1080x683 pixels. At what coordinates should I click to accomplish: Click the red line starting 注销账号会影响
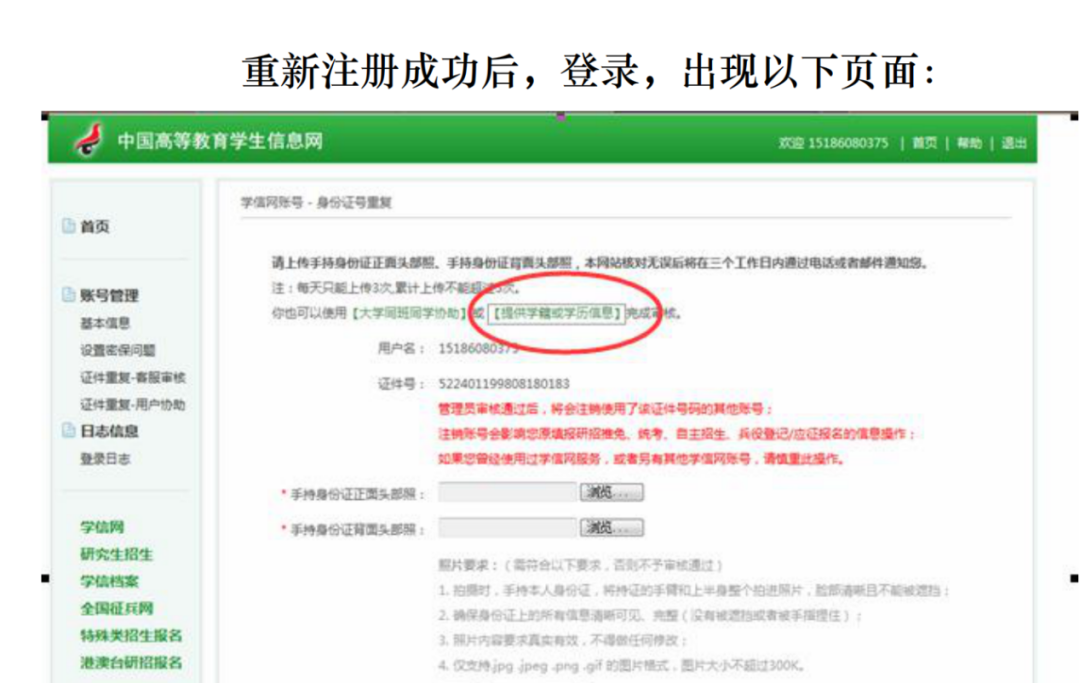[x=676, y=434]
